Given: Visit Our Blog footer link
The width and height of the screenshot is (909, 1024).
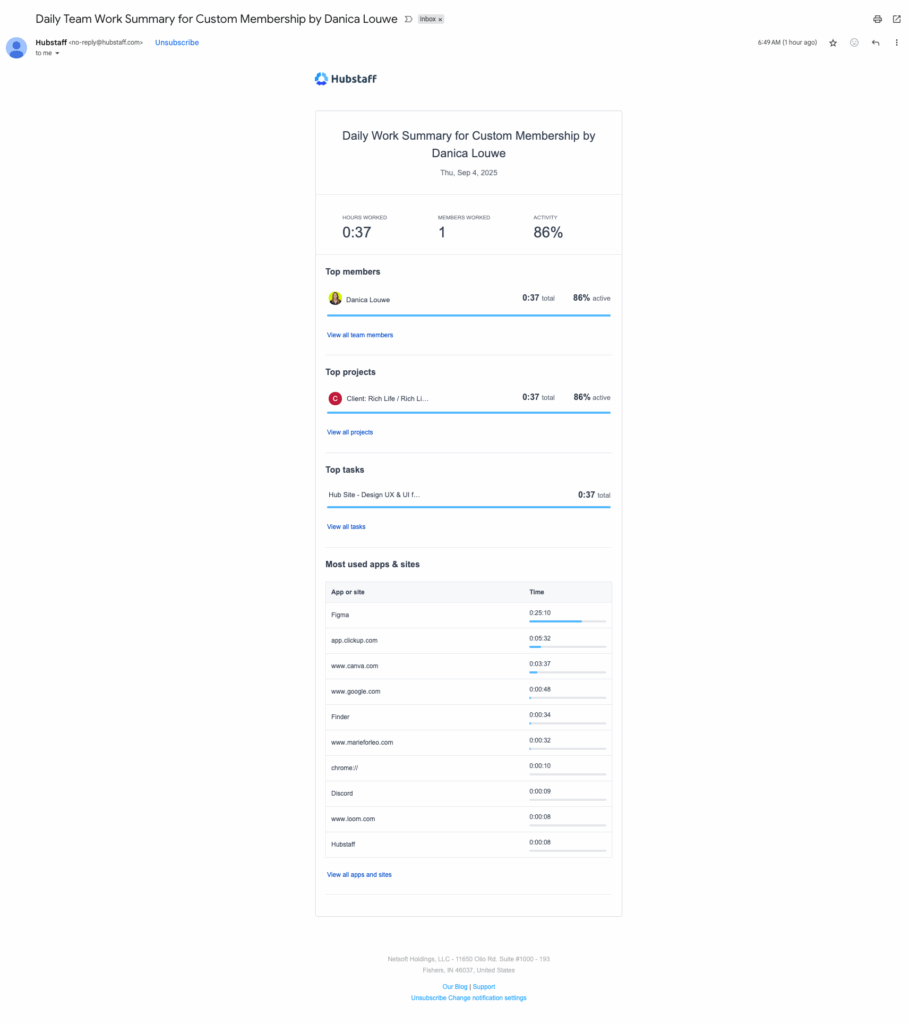Looking at the screenshot, I should pyautogui.click(x=455, y=987).
